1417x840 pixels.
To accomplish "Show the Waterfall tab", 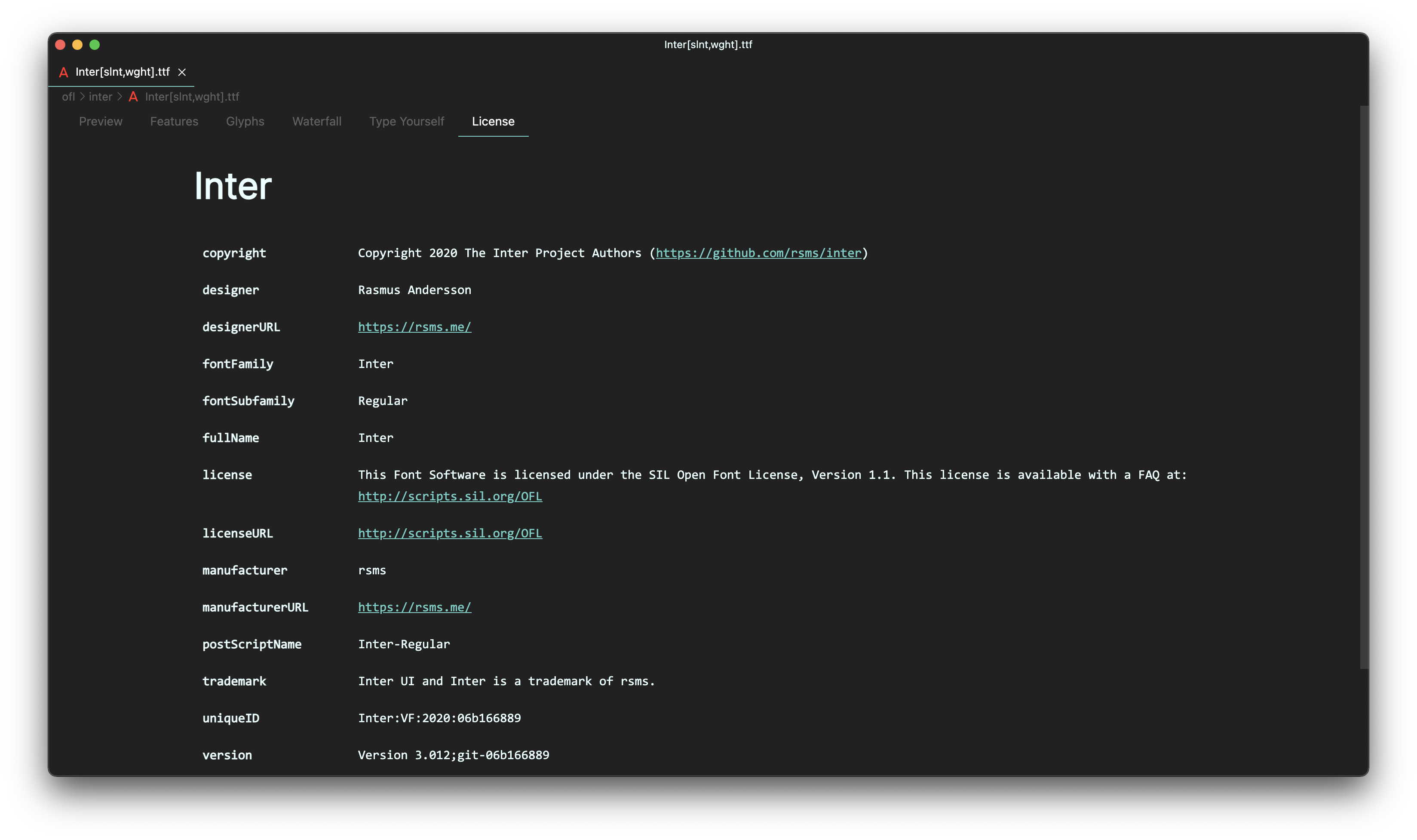I will [x=317, y=121].
